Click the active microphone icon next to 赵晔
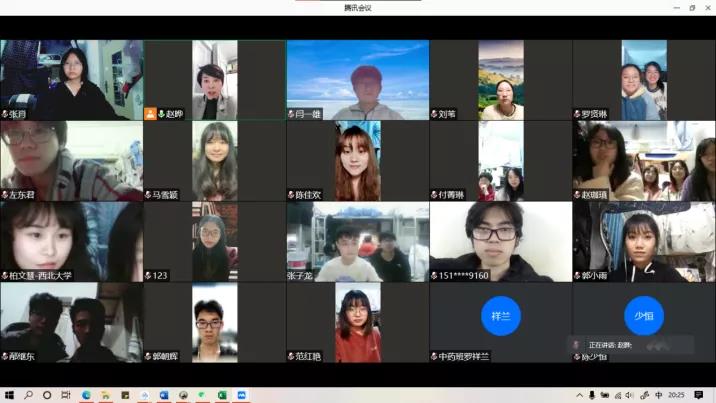 (161, 114)
